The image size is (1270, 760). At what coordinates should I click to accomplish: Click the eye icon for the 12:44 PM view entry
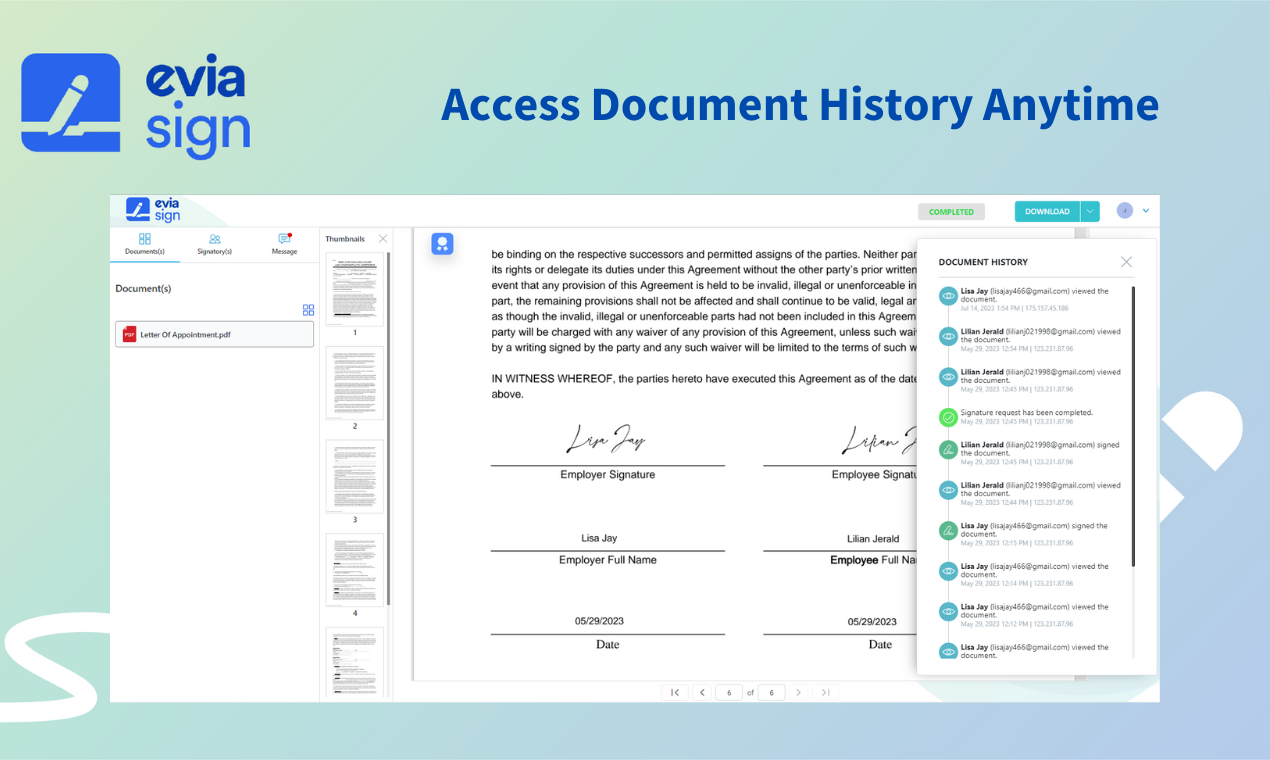tap(948, 490)
